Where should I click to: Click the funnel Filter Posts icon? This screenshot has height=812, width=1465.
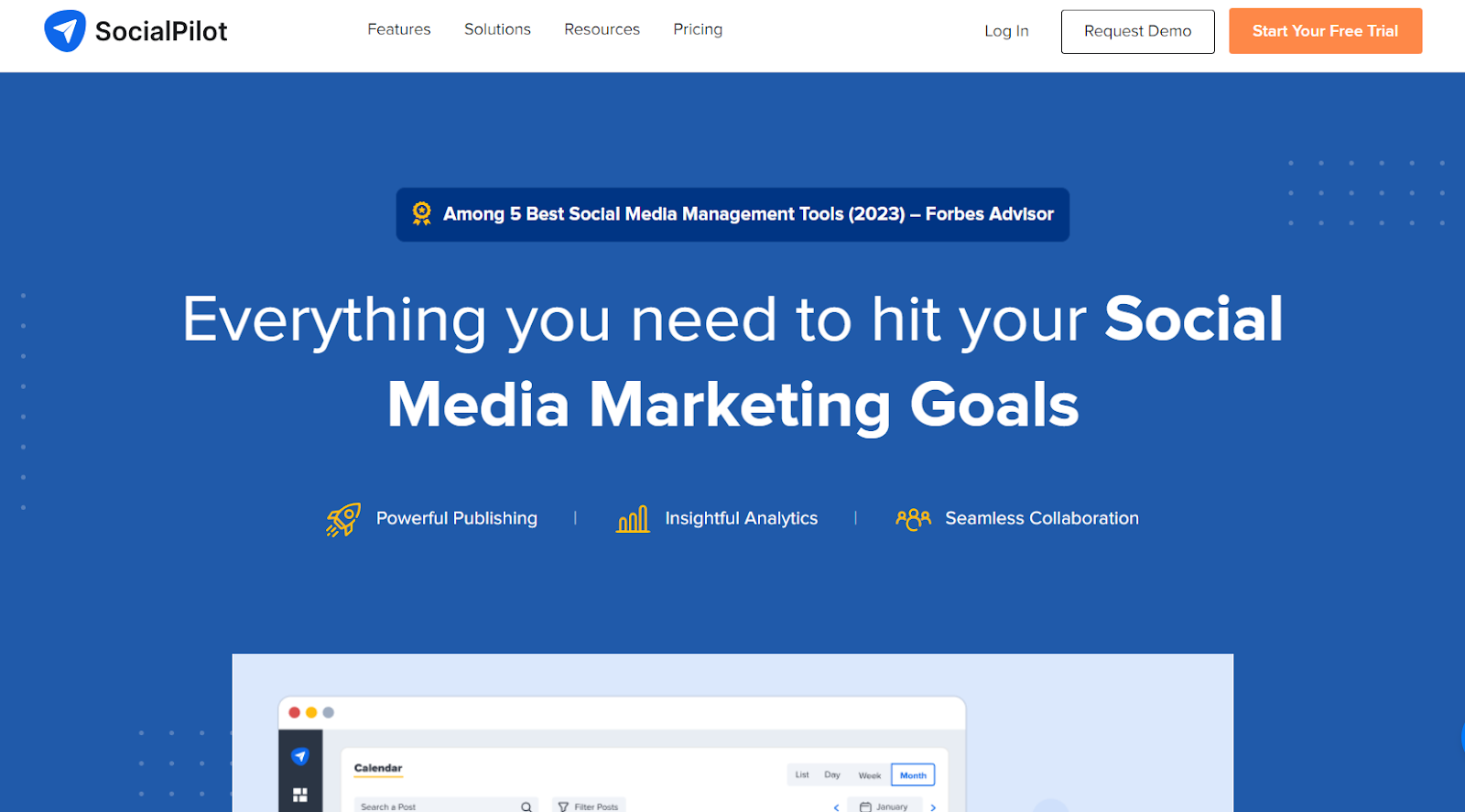click(x=563, y=807)
